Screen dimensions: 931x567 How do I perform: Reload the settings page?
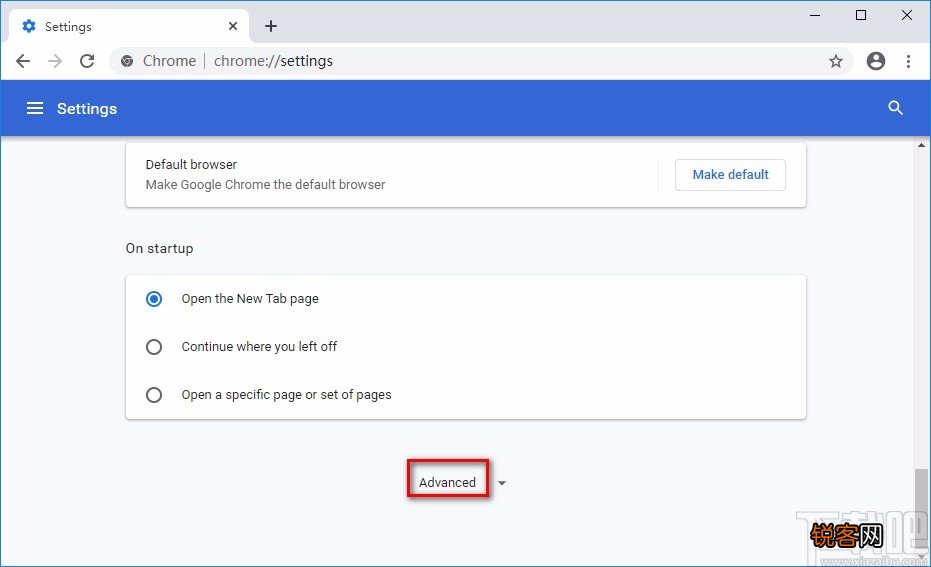pyautogui.click(x=87, y=61)
